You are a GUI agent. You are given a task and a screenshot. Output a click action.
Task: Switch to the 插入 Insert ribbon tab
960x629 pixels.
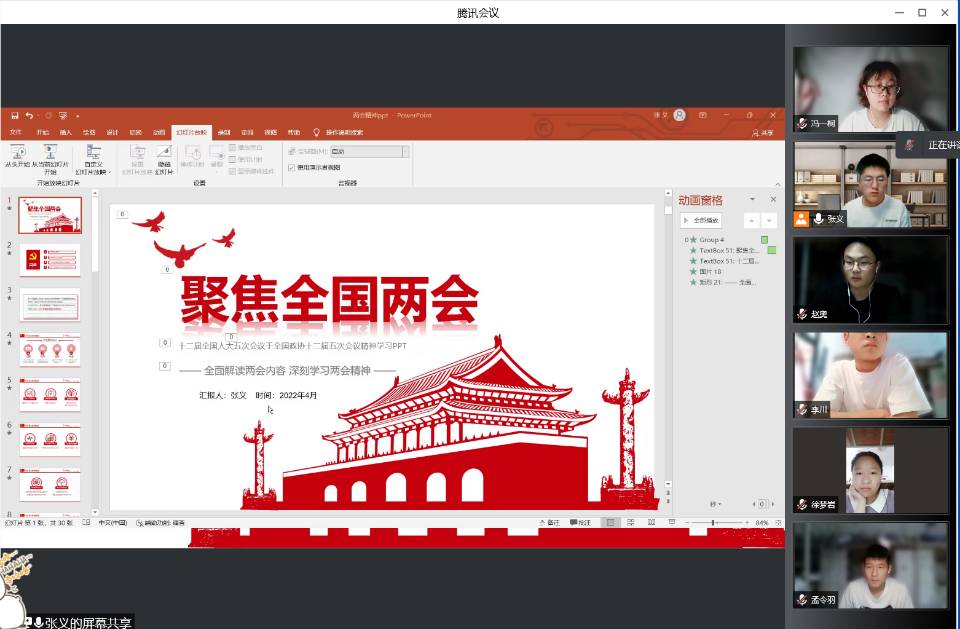click(x=66, y=132)
